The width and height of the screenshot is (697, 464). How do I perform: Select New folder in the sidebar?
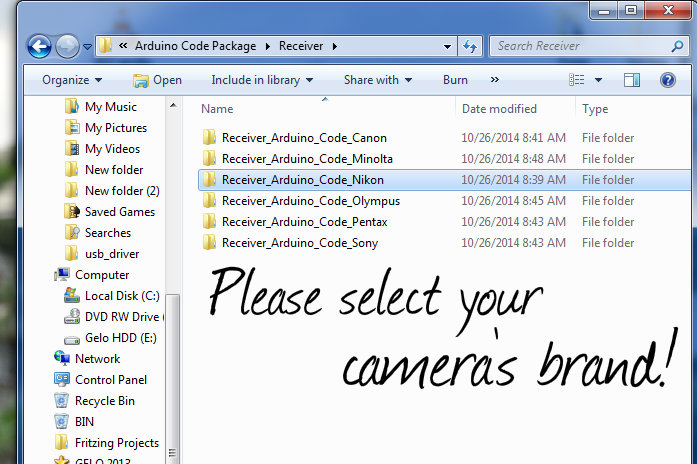coord(114,170)
